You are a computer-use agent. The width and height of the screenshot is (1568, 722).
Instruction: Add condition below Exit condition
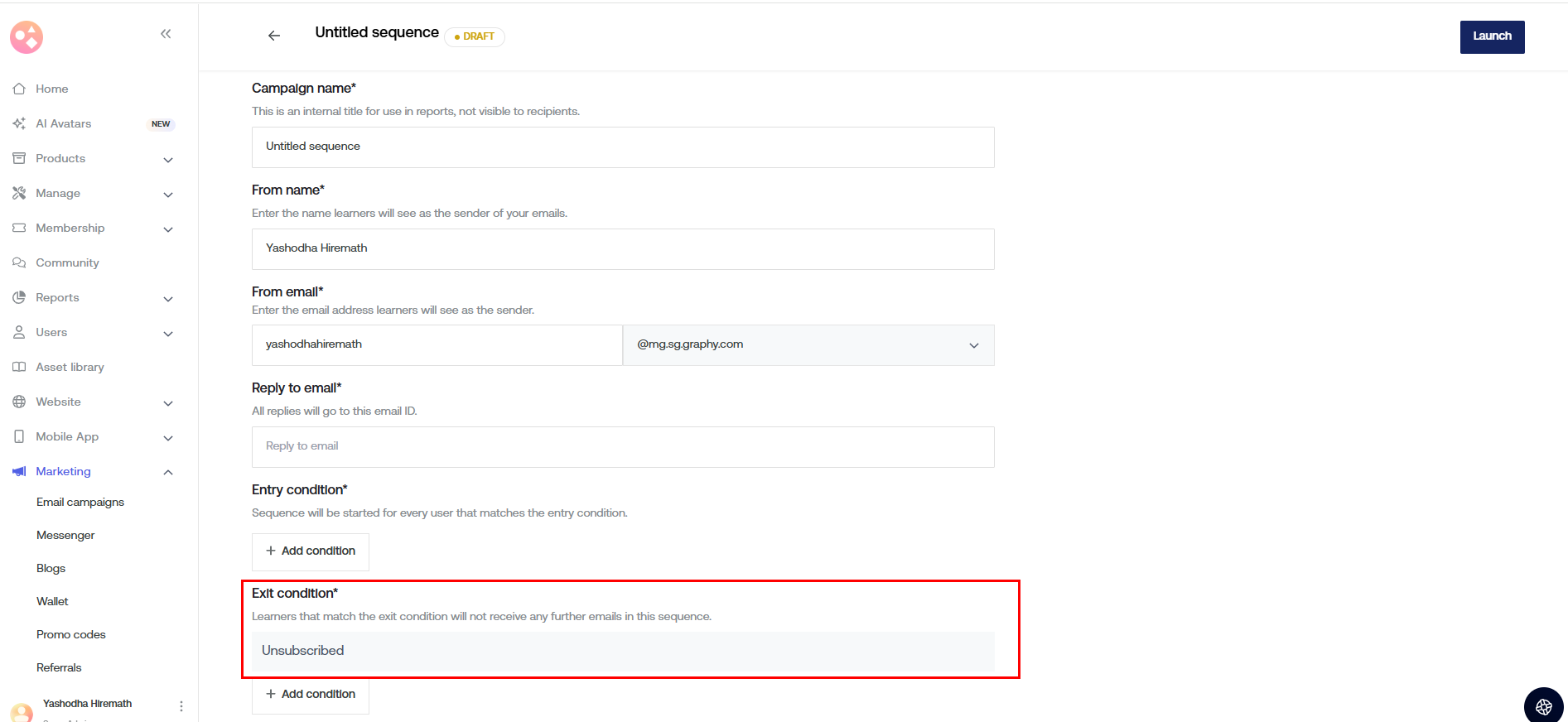311,695
